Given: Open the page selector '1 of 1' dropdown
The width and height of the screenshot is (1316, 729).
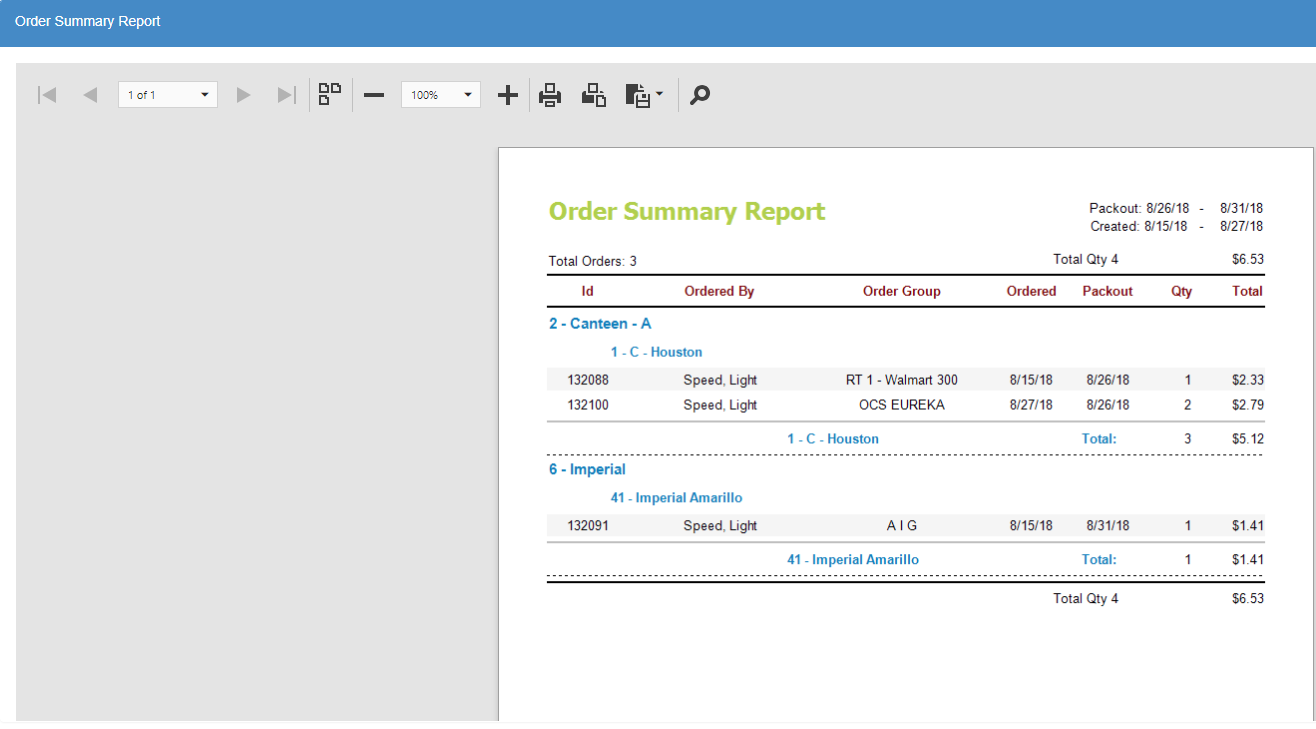Looking at the screenshot, I should tap(168, 95).
